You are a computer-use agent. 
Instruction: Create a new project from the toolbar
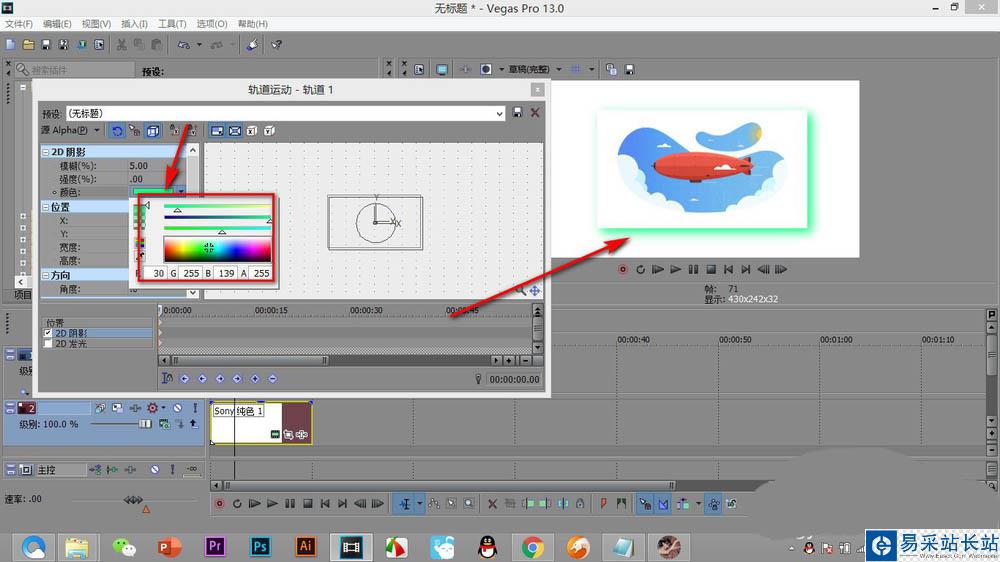pyautogui.click(x=10, y=45)
